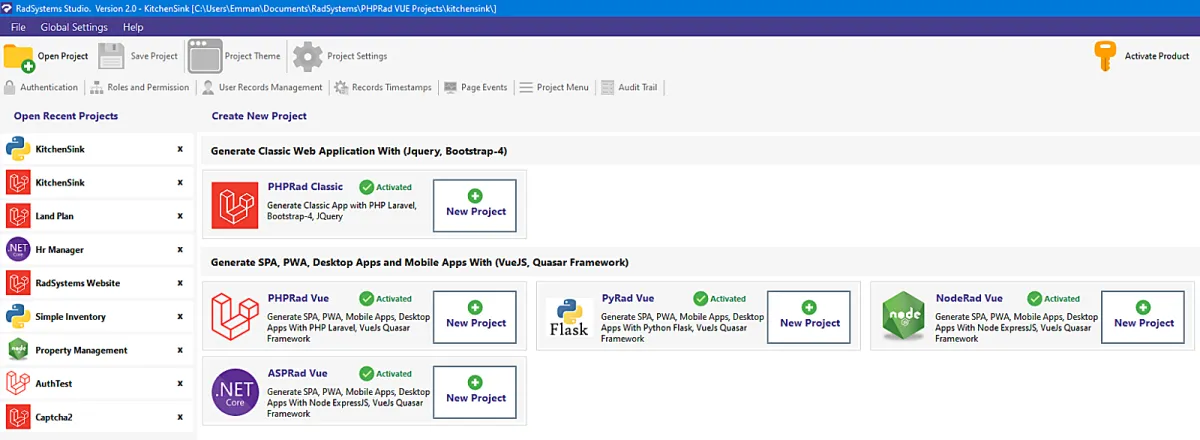Start New Project for NodeRad Vue
Image resolution: width=1200 pixels, height=440 pixels.
pos(1143,316)
